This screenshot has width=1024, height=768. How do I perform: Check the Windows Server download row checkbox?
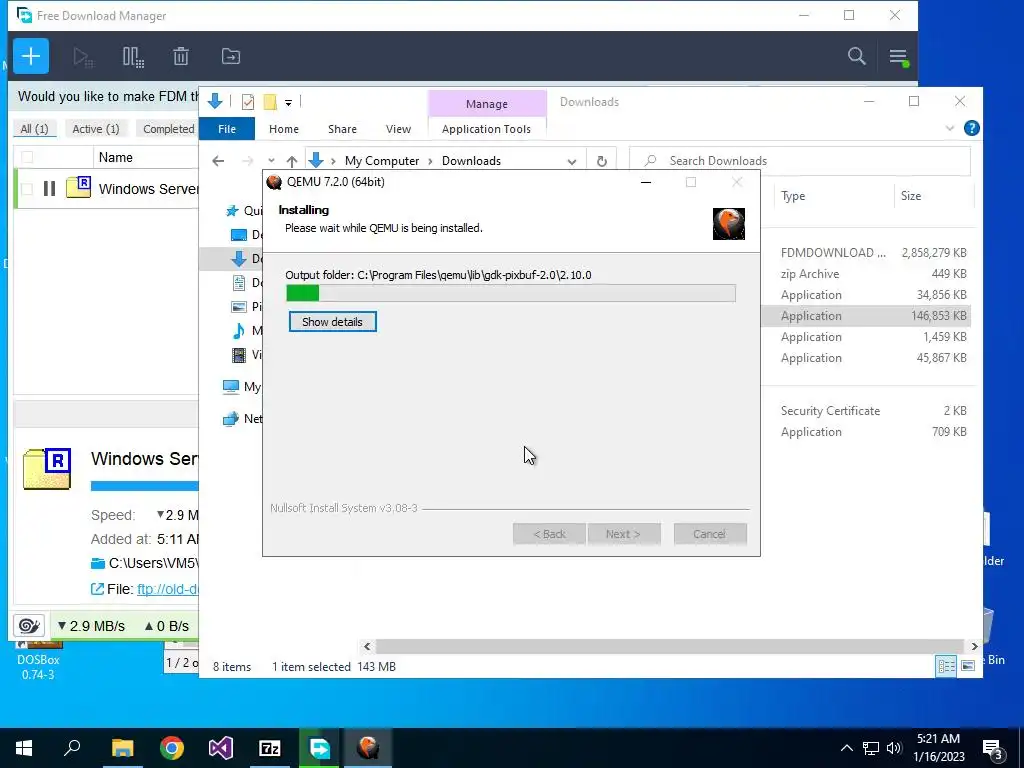click(27, 189)
